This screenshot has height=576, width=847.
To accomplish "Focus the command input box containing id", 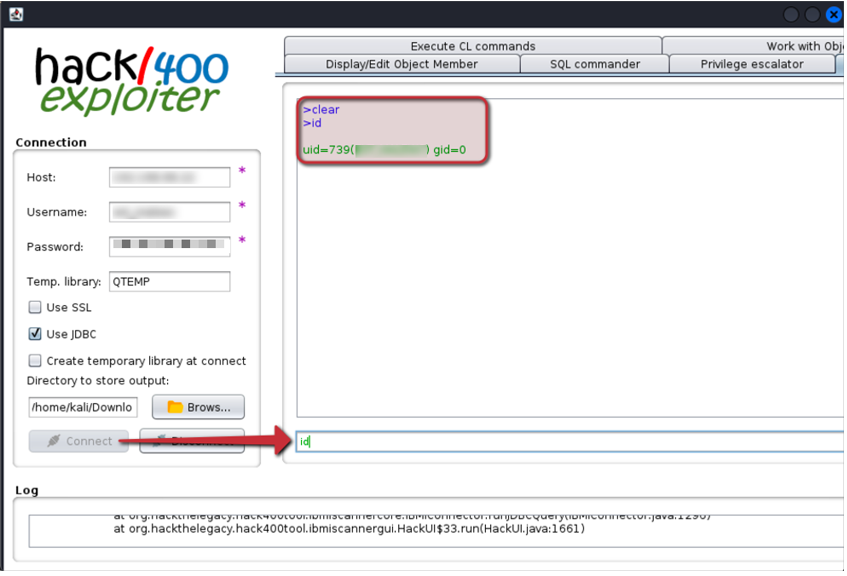I will coord(569,441).
